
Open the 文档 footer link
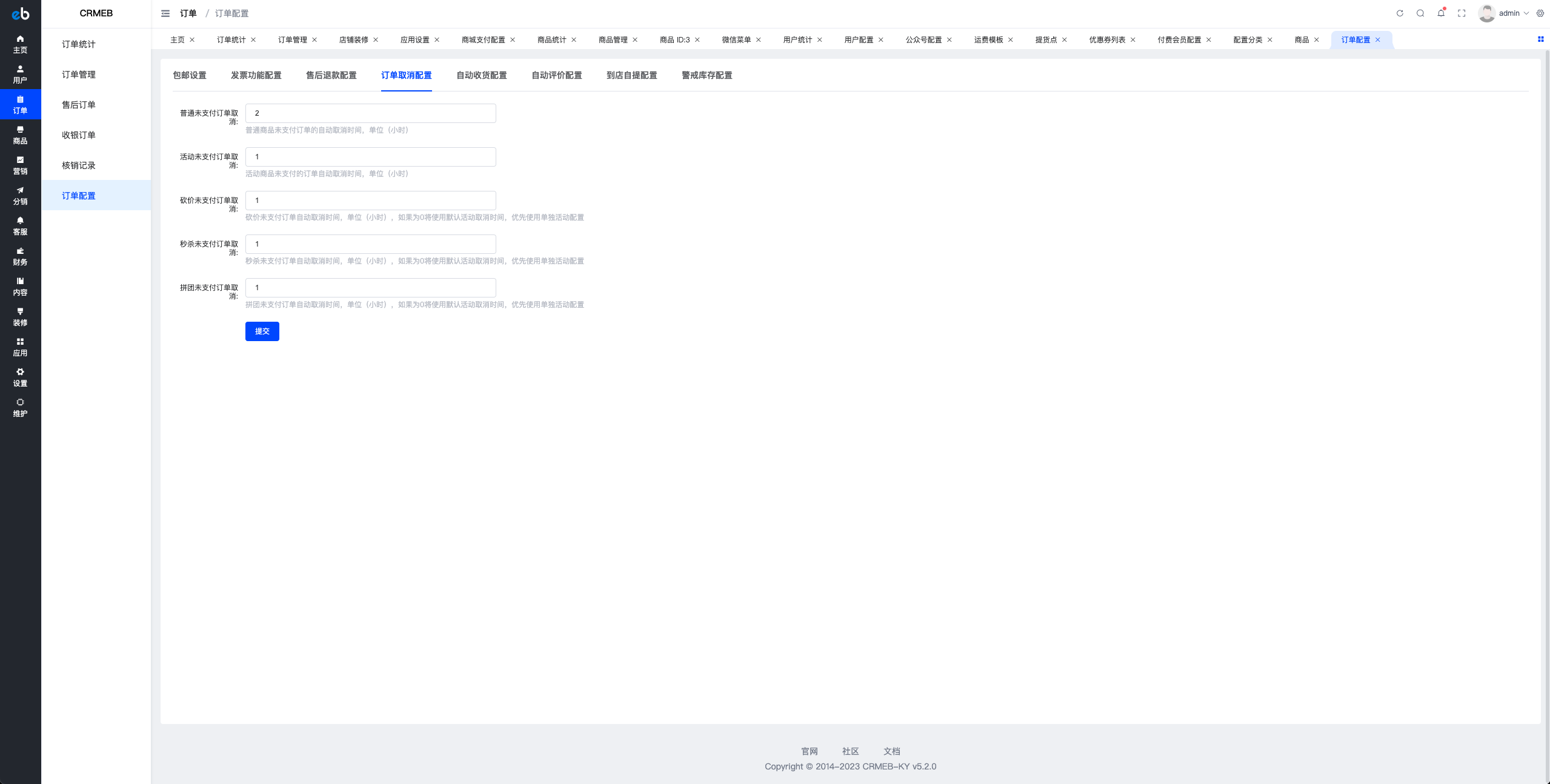click(x=891, y=751)
